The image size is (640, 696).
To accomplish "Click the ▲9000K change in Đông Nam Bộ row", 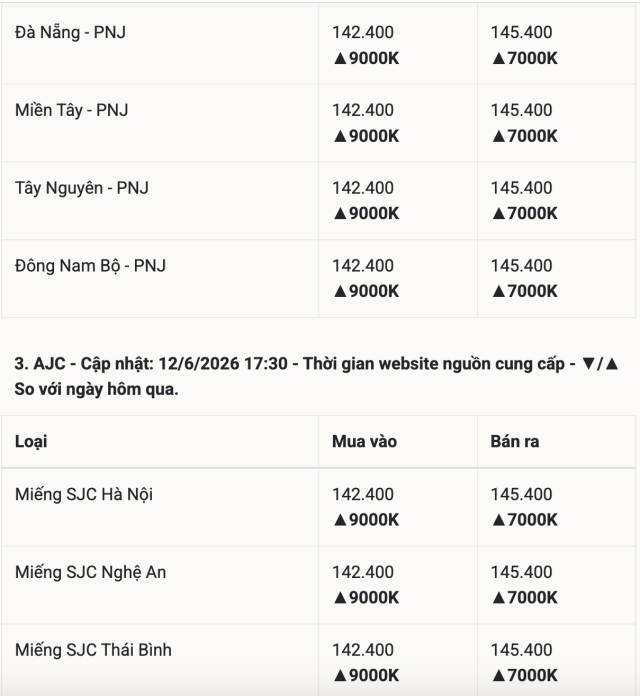I will tap(366, 291).
